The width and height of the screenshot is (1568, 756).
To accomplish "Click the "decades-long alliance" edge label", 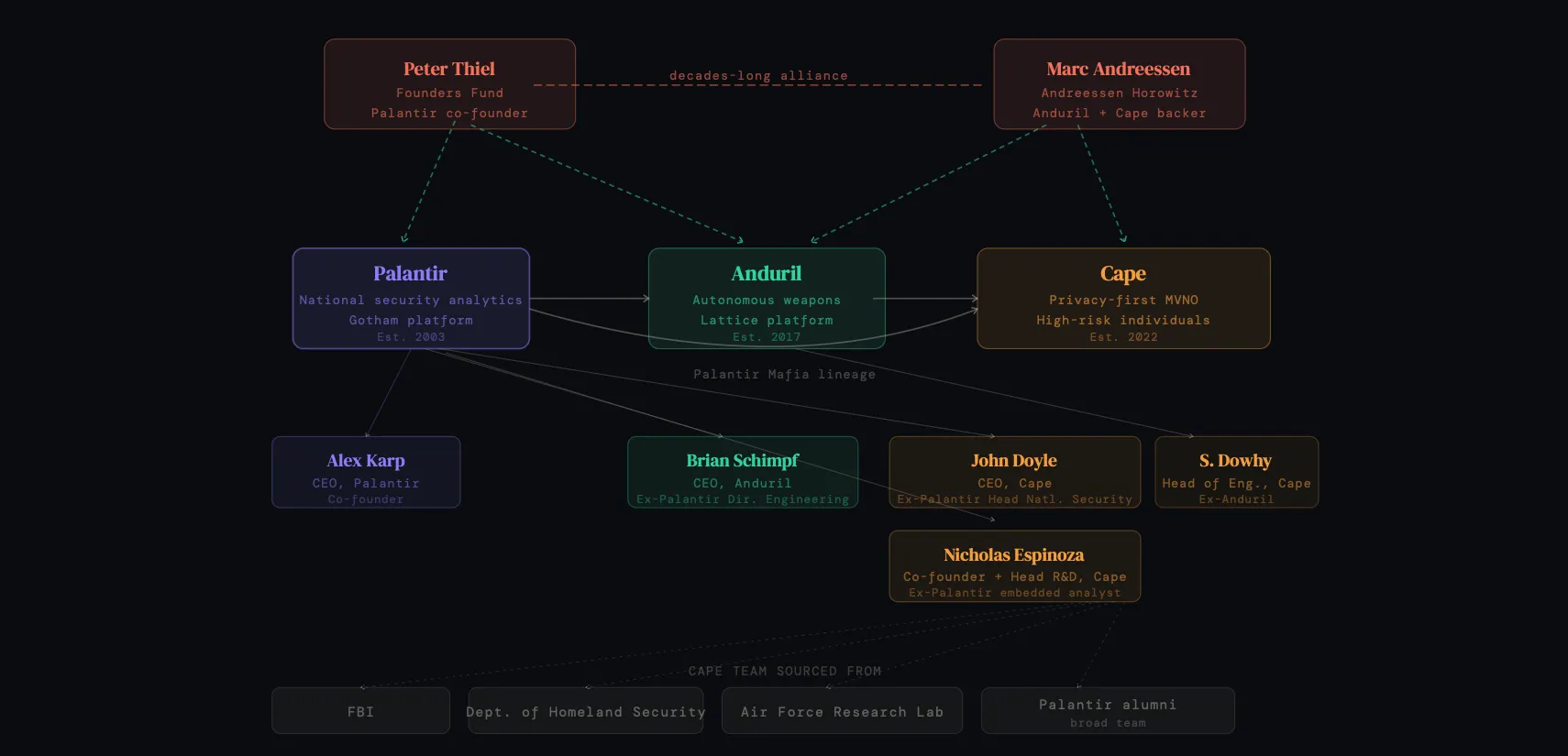I will tap(758, 76).
